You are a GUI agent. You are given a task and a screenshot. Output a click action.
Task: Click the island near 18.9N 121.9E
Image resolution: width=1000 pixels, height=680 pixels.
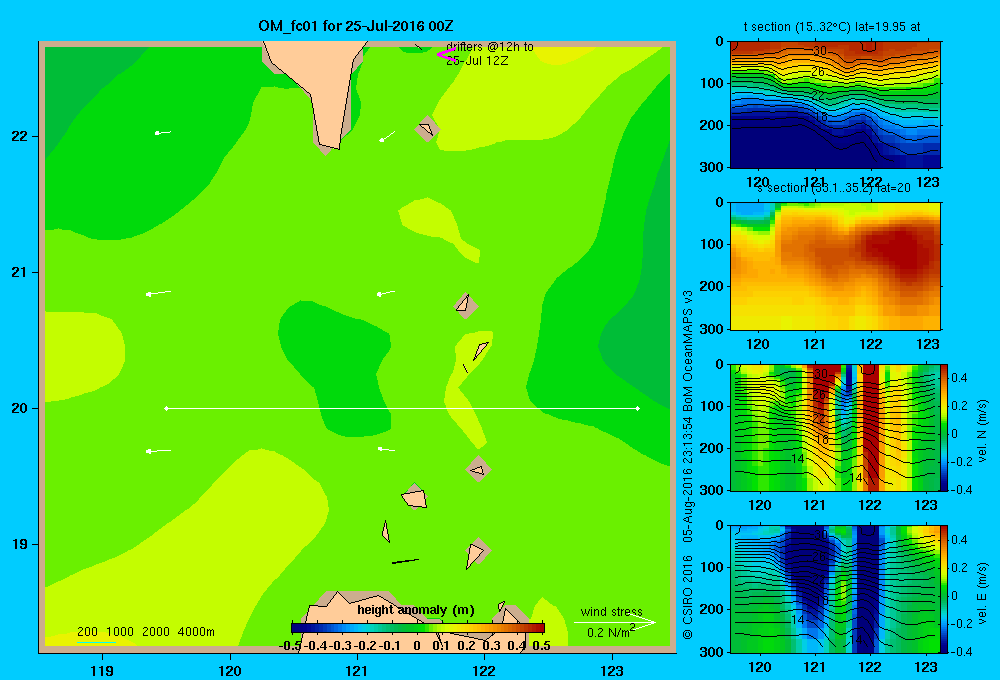476,552
